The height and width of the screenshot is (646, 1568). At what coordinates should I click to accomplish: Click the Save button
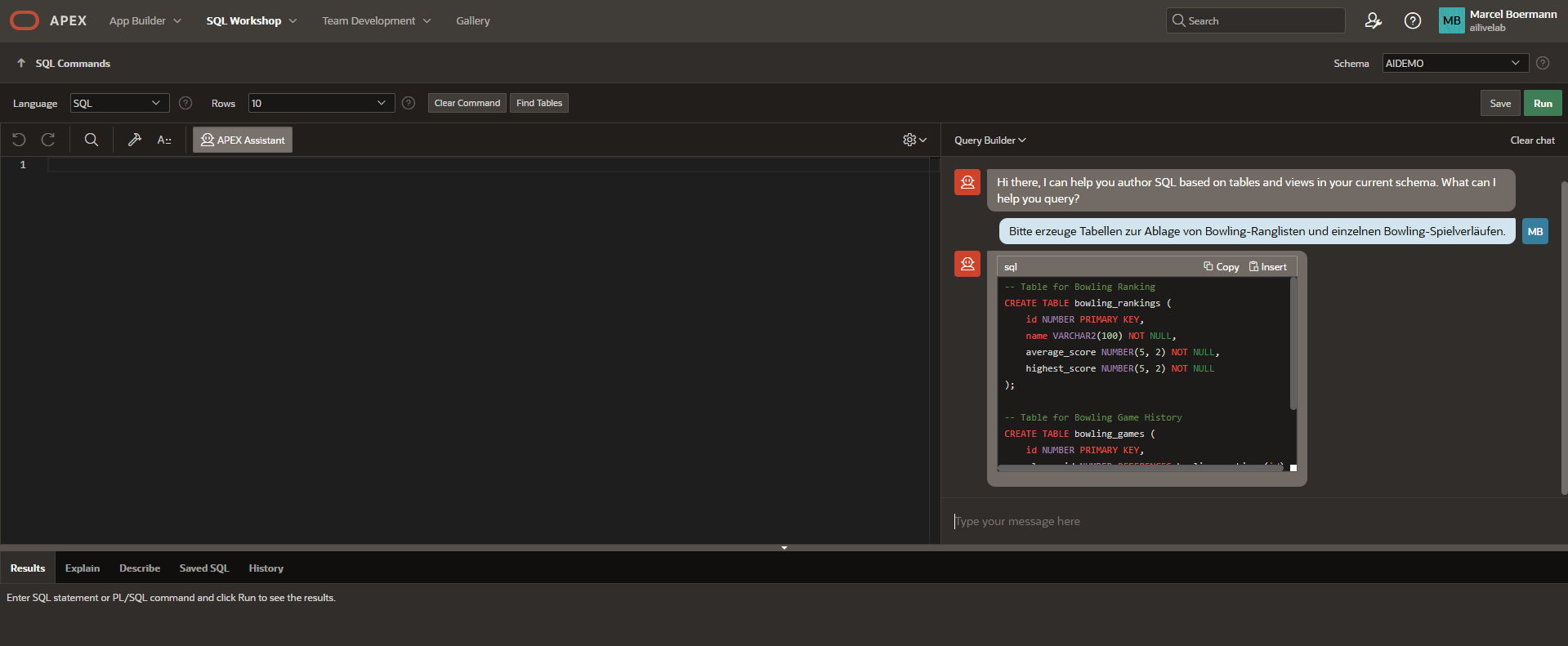point(1500,103)
